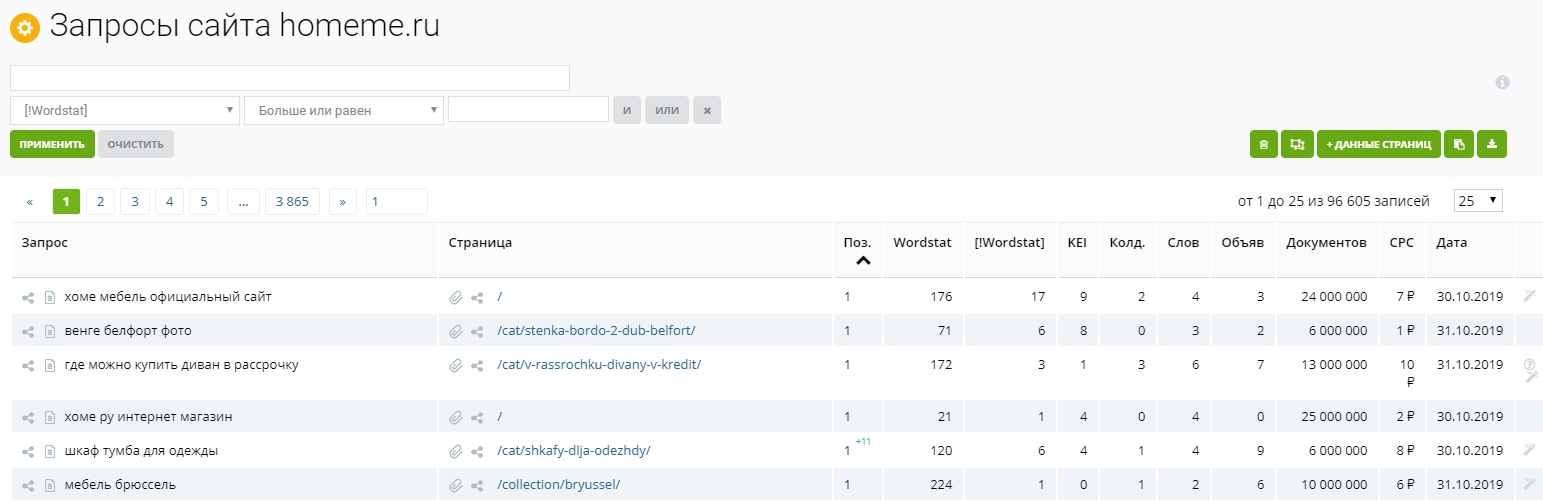Click the pagination ellipsis '...' button

pyautogui.click(x=243, y=201)
